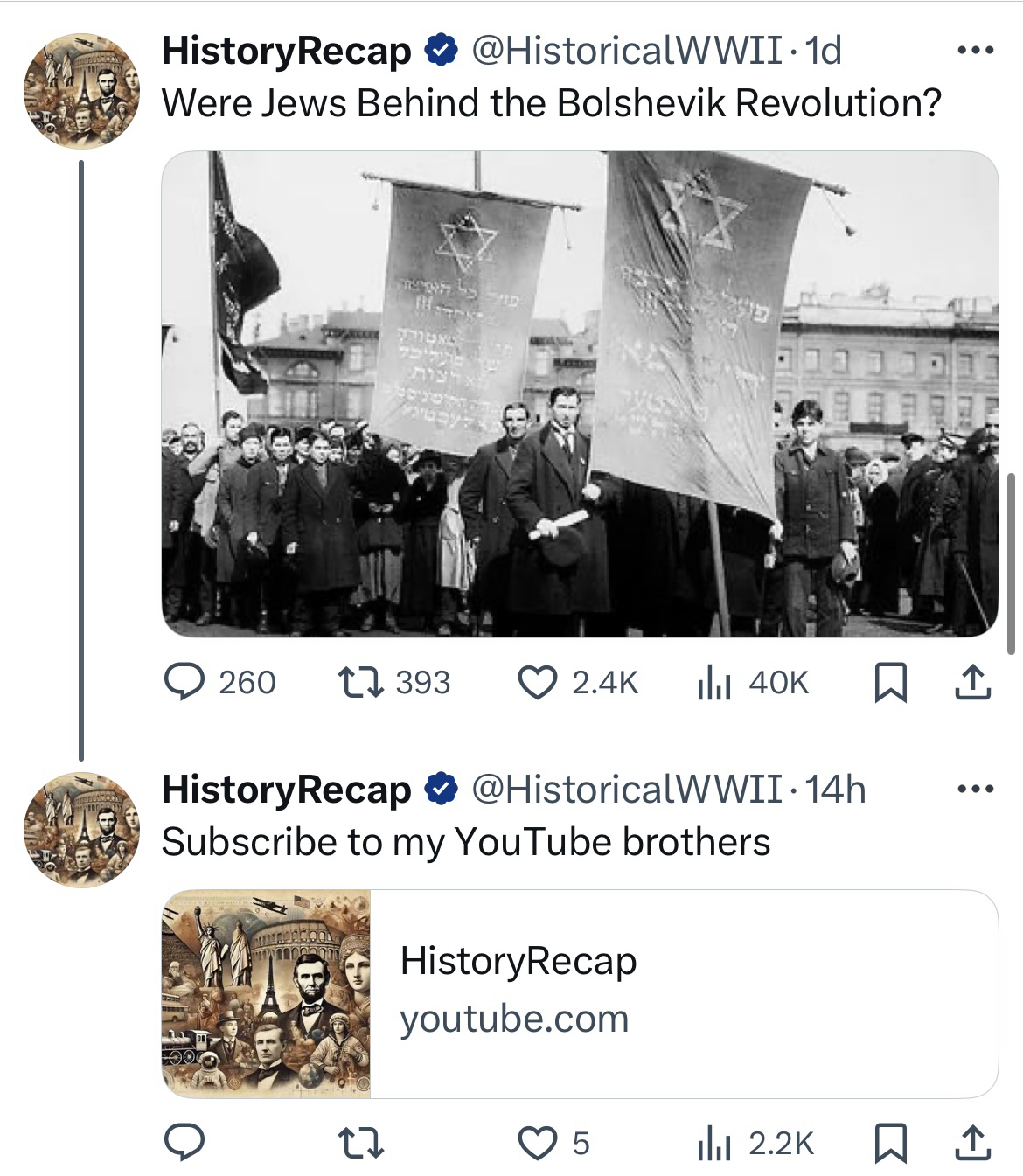The height and width of the screenshot is (1176, 1023).
Task: Share the Bolshevik Revolution post
Action: coord(972,683)
